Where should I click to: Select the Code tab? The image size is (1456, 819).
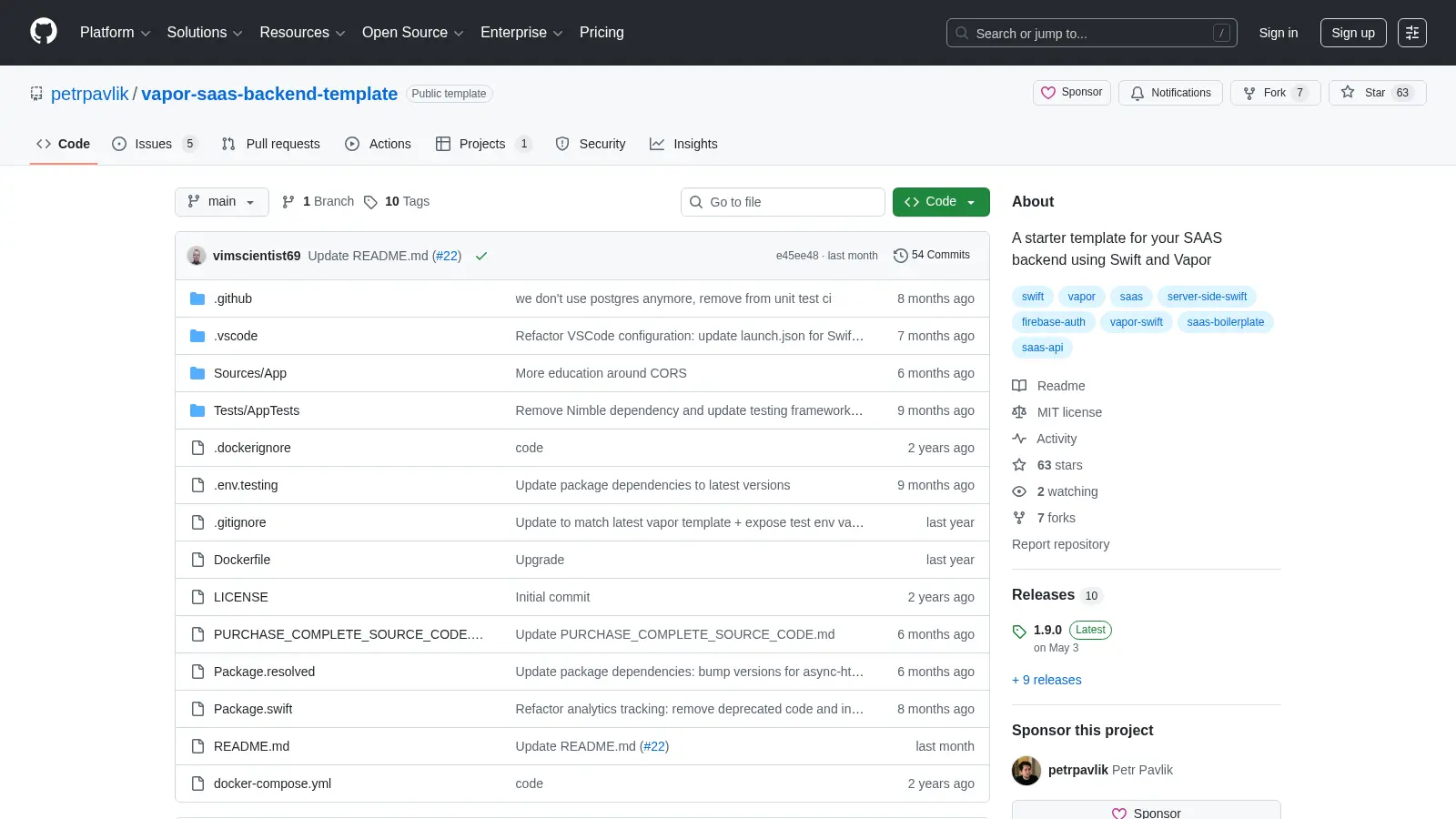pos(64,144)
